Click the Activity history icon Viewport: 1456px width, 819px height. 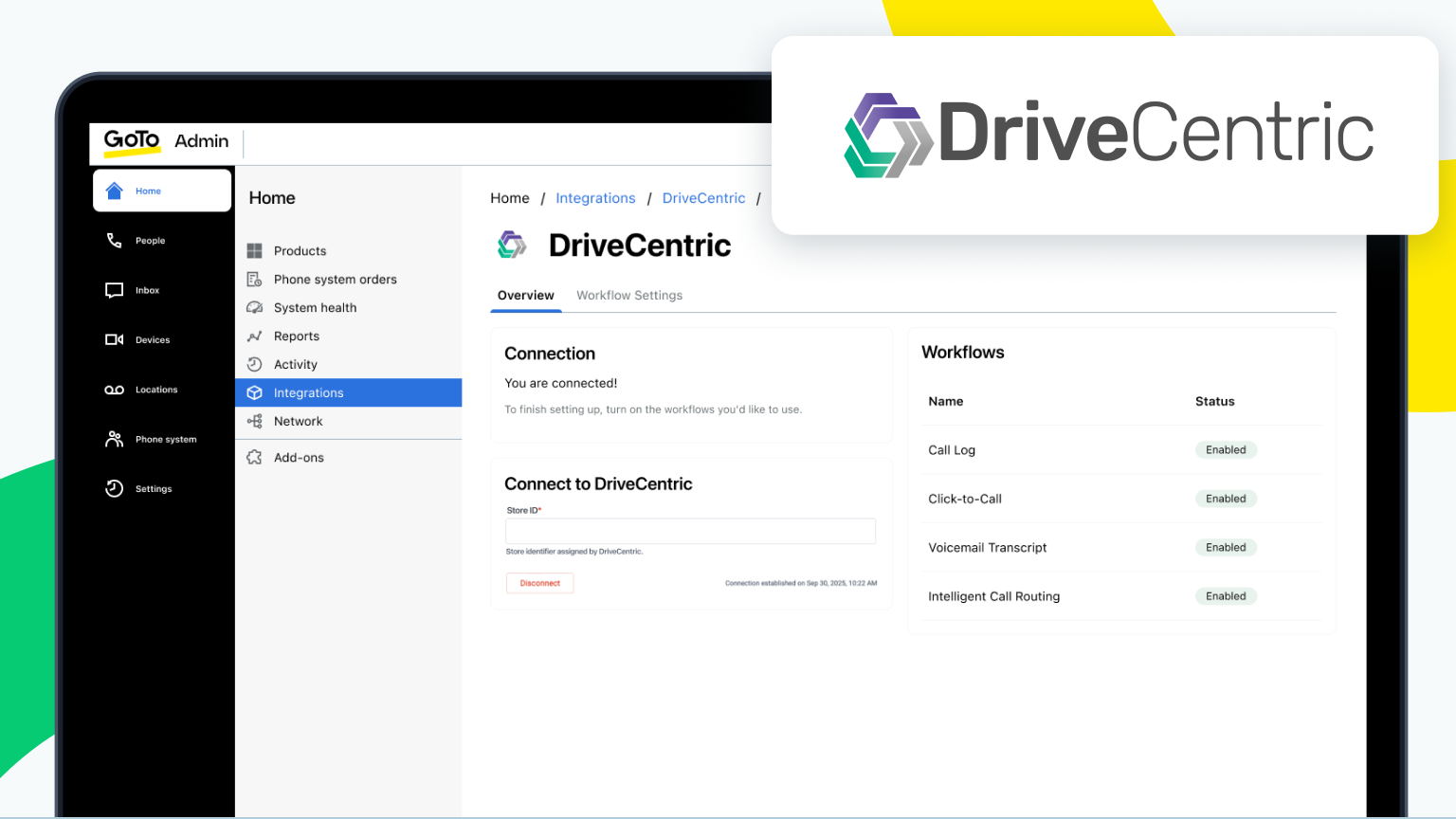254,365
